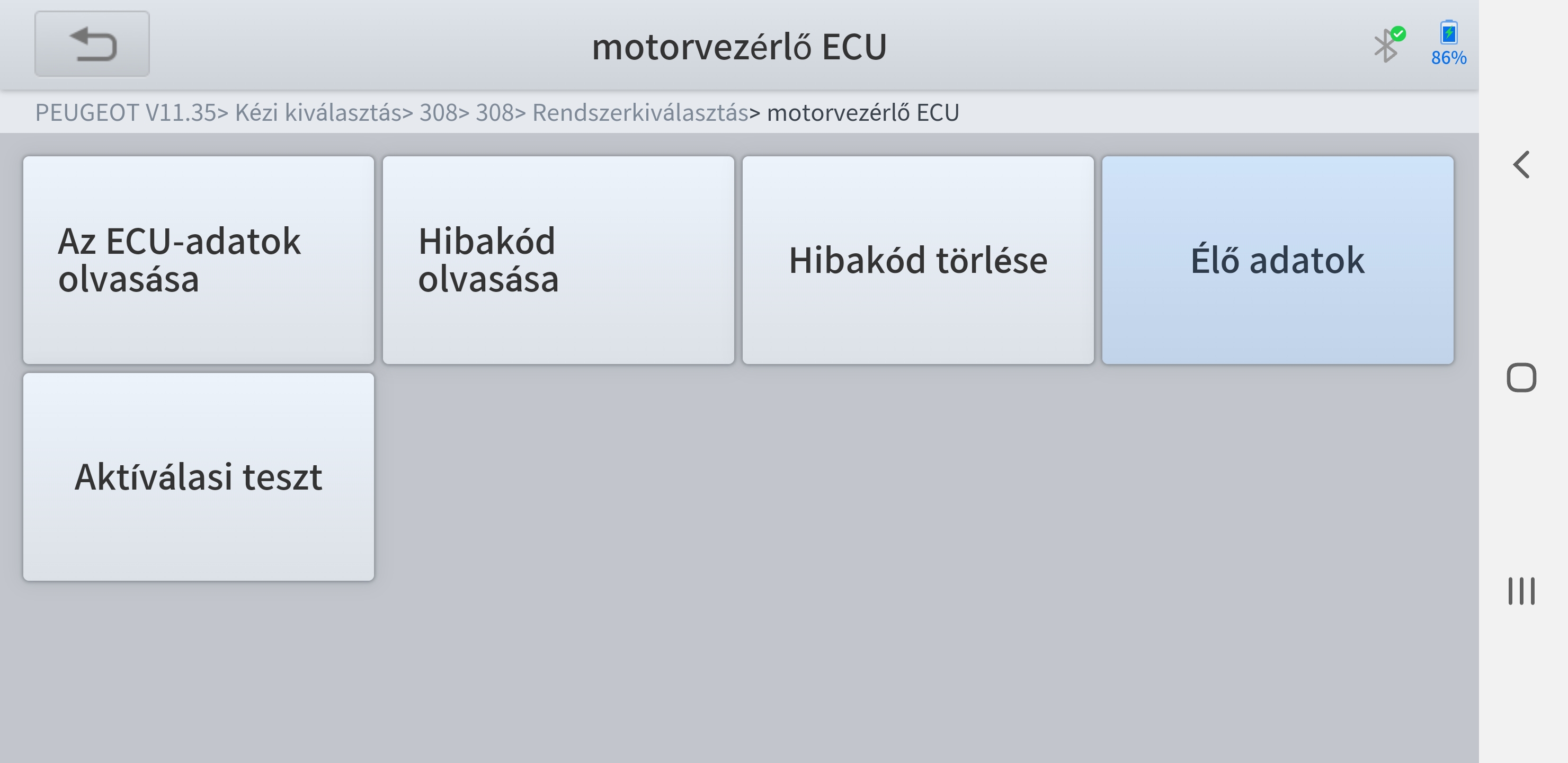Click motorvezérlő ECU breadcrumb entry
This screenshot has height=763, width=1568.
862,113
